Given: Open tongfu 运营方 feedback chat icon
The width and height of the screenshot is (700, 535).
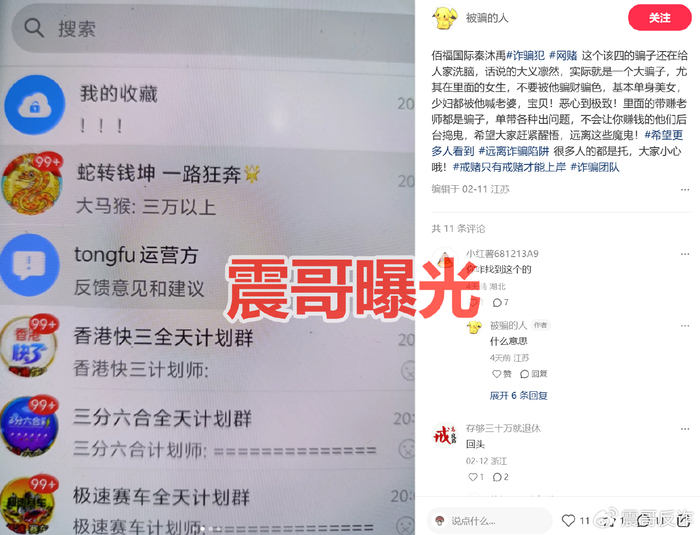Looking at the screenshot, I should [x=29, y=264].
